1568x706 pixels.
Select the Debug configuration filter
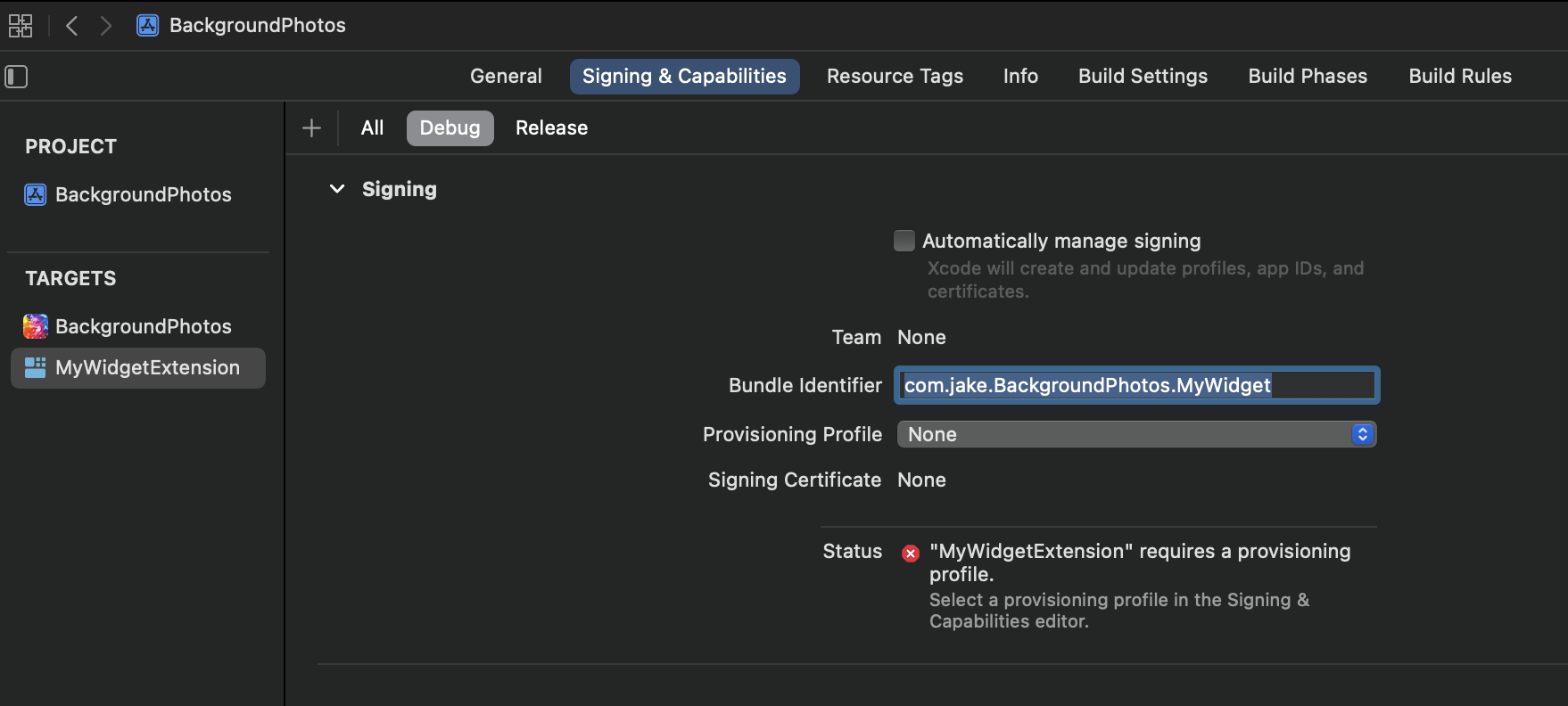tap(450, 128)
